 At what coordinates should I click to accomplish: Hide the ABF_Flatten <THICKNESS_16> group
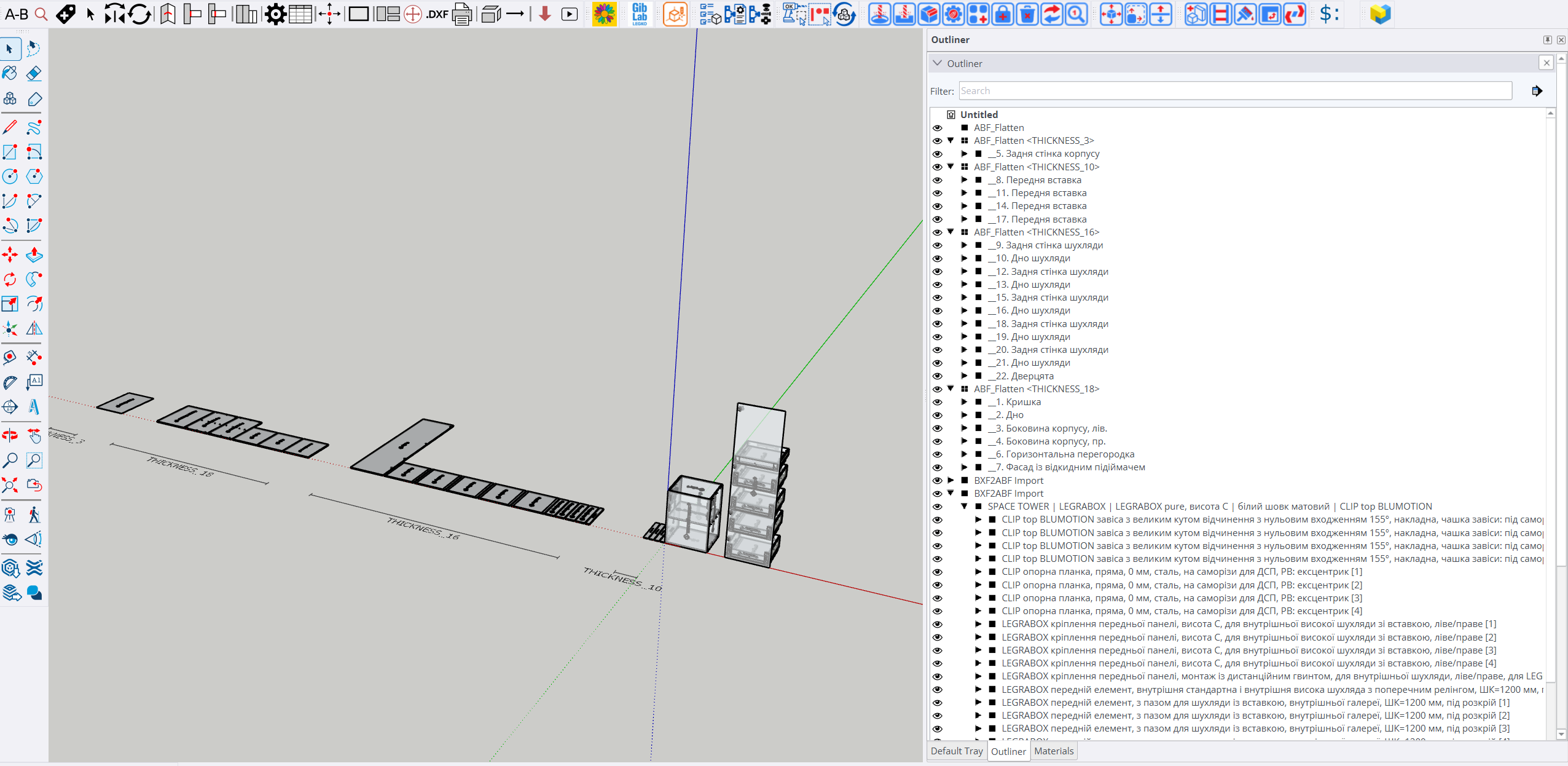click(x=938, y=232)
